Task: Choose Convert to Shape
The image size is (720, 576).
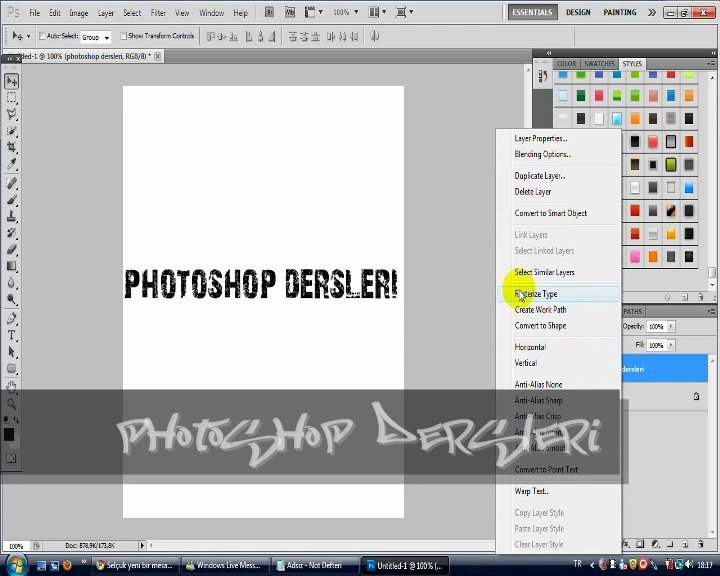Action: pyautogui.click(x=558, y=326)
